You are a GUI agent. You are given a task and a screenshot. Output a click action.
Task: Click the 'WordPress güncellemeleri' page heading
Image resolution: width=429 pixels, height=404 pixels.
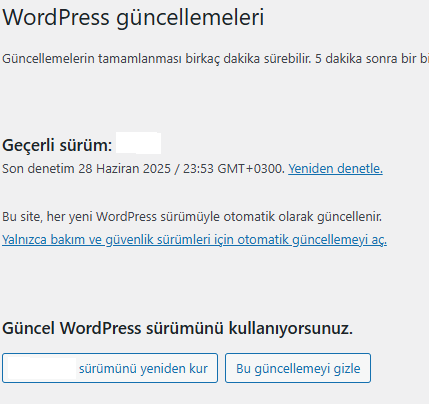click(x=133, y=17)
